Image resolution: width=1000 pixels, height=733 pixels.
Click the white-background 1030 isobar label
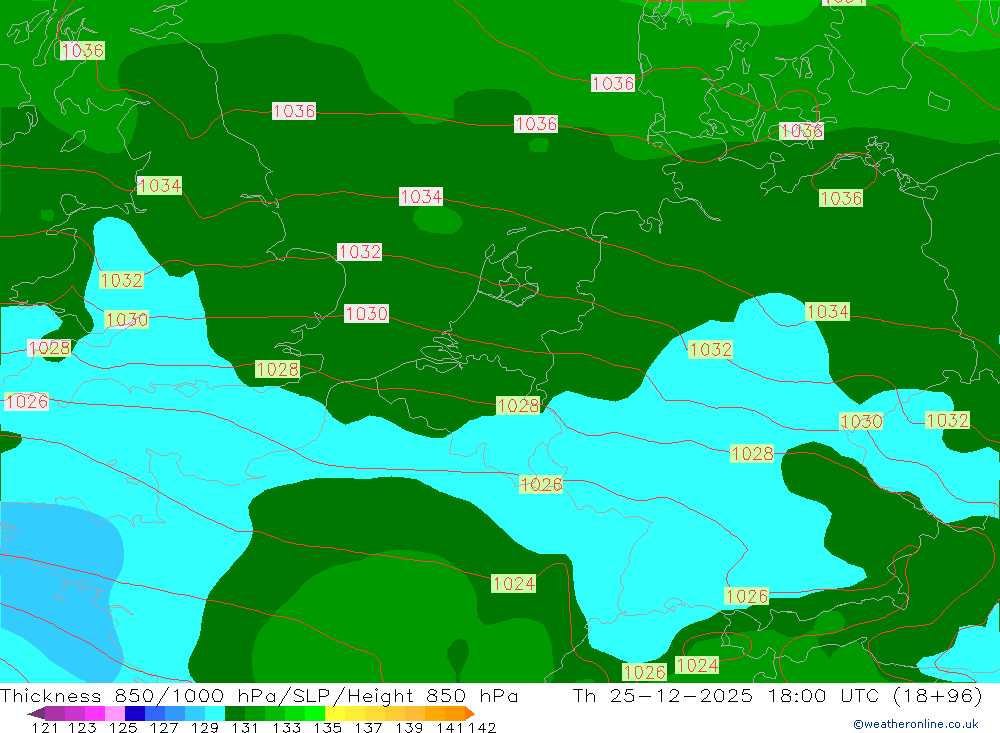tap(366, 313)
